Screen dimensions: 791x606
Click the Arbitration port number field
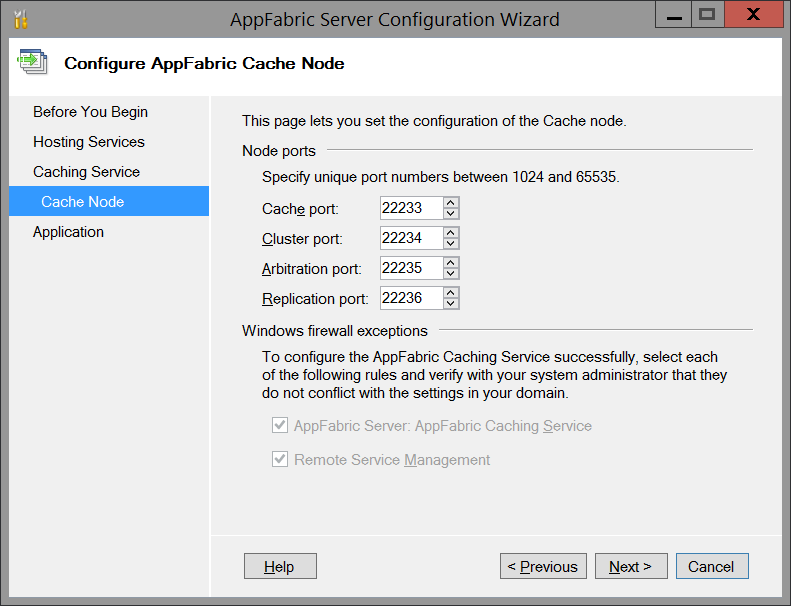411,268
